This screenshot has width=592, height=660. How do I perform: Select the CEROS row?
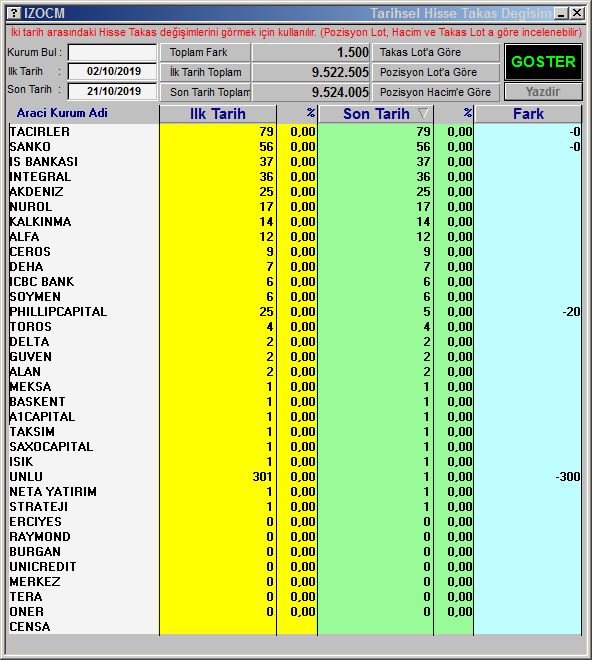point(295,252)
